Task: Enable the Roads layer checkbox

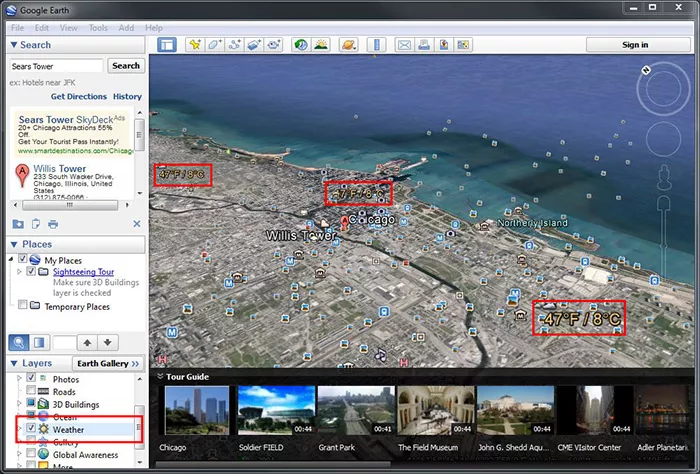Action: tap(31, 391)
